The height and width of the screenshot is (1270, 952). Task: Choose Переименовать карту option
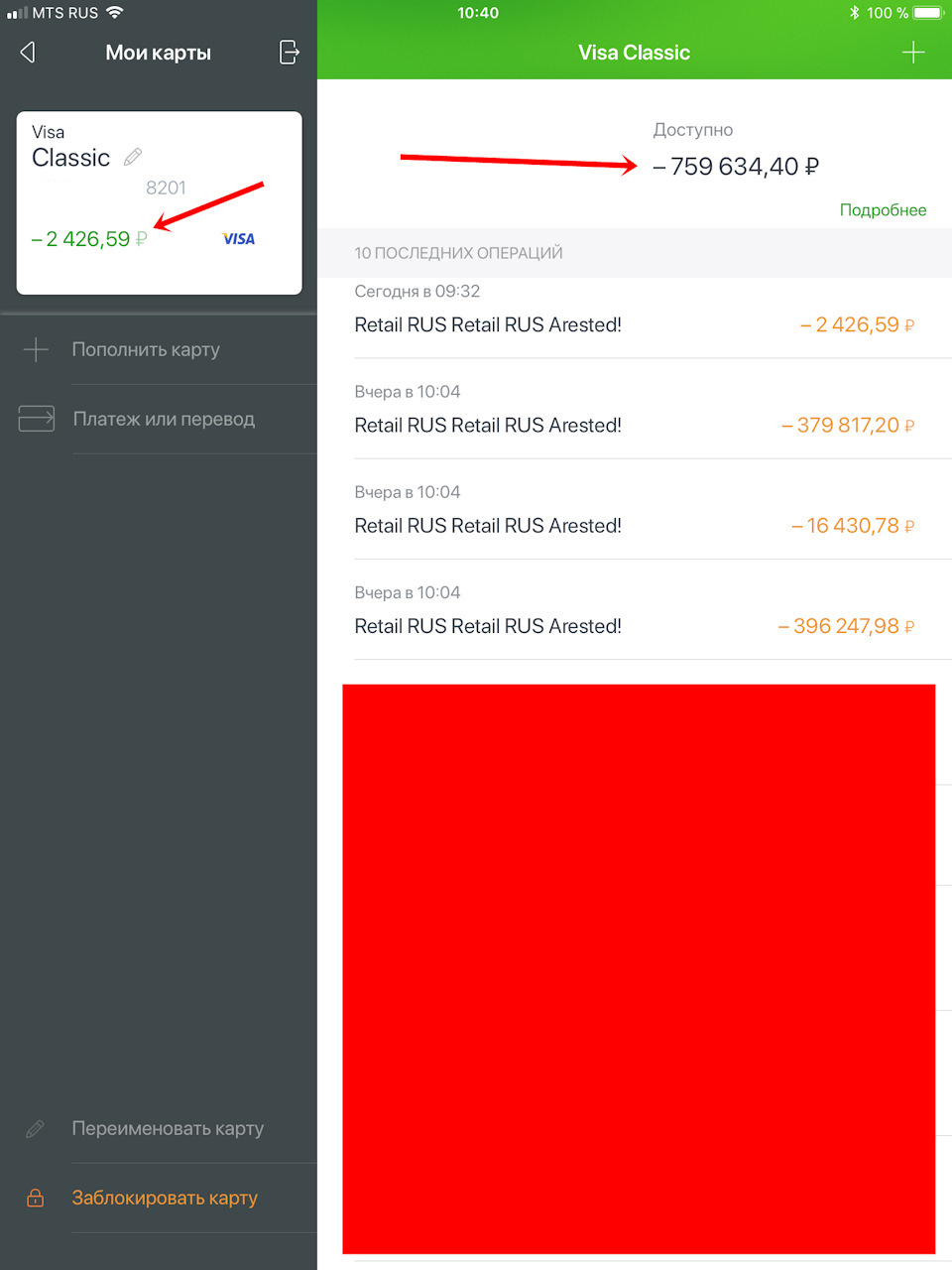tap(159, 1129)
